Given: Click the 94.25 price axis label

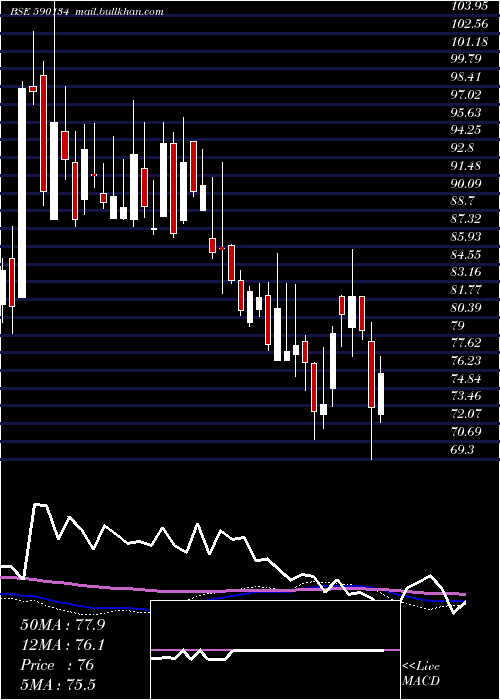Looking at the screenshot, I should click(467, 130).
